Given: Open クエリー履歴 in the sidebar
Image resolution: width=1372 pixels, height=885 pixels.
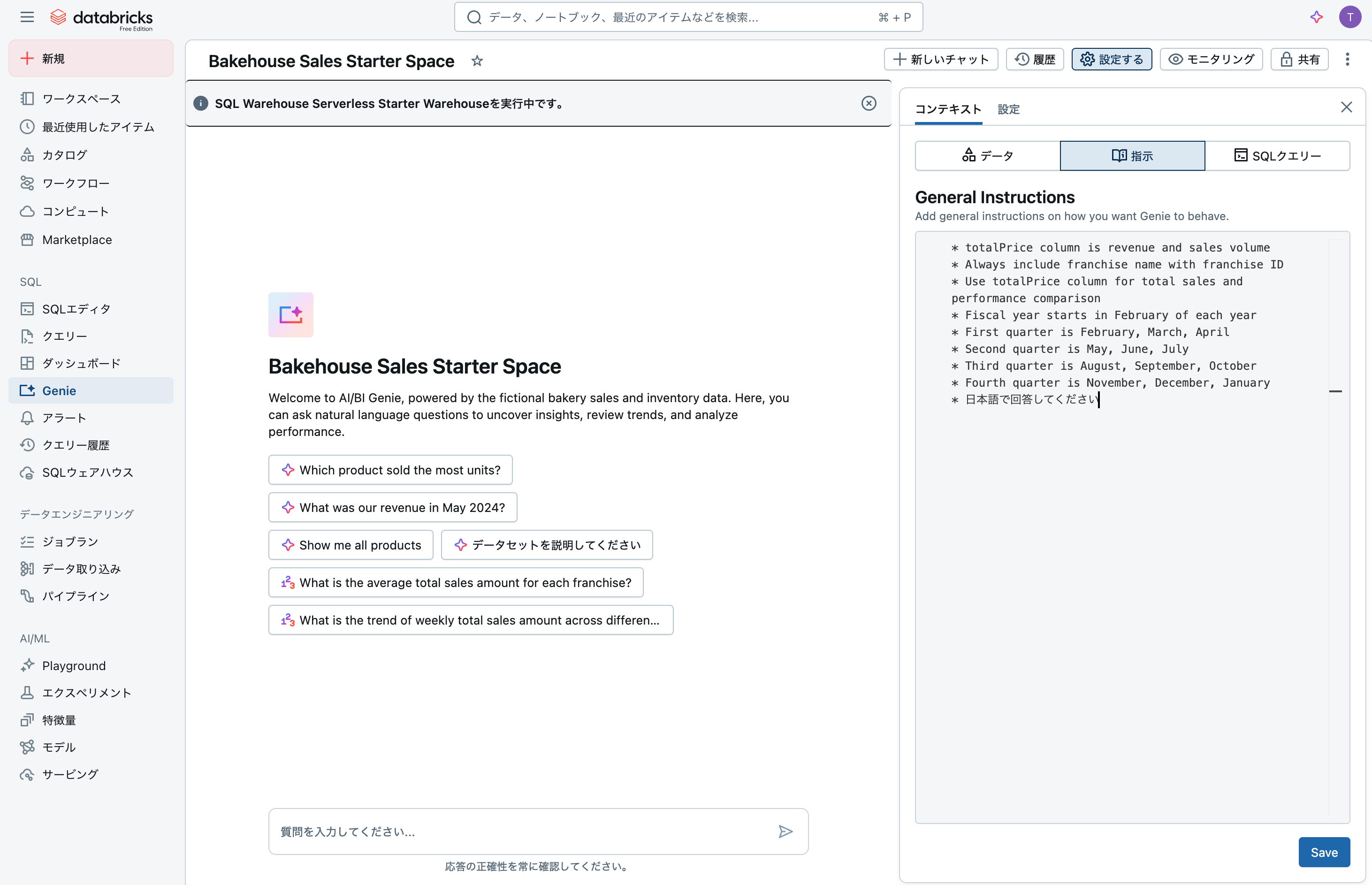Looking at the screenshot, I should click(91, 445).
